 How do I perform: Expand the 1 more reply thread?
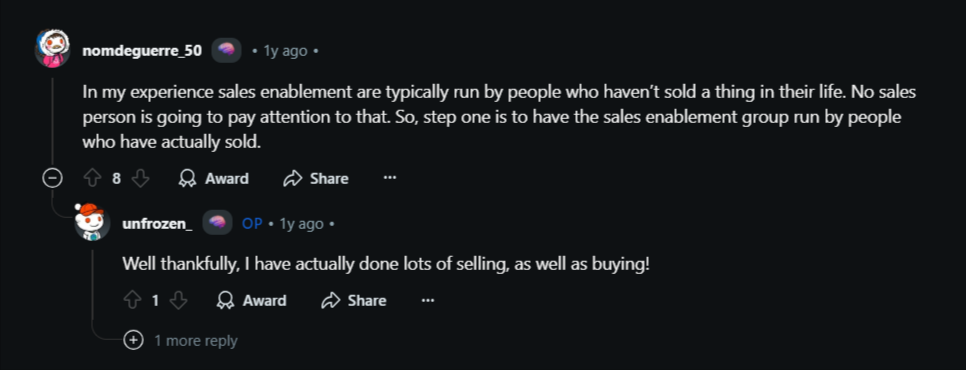133,340
